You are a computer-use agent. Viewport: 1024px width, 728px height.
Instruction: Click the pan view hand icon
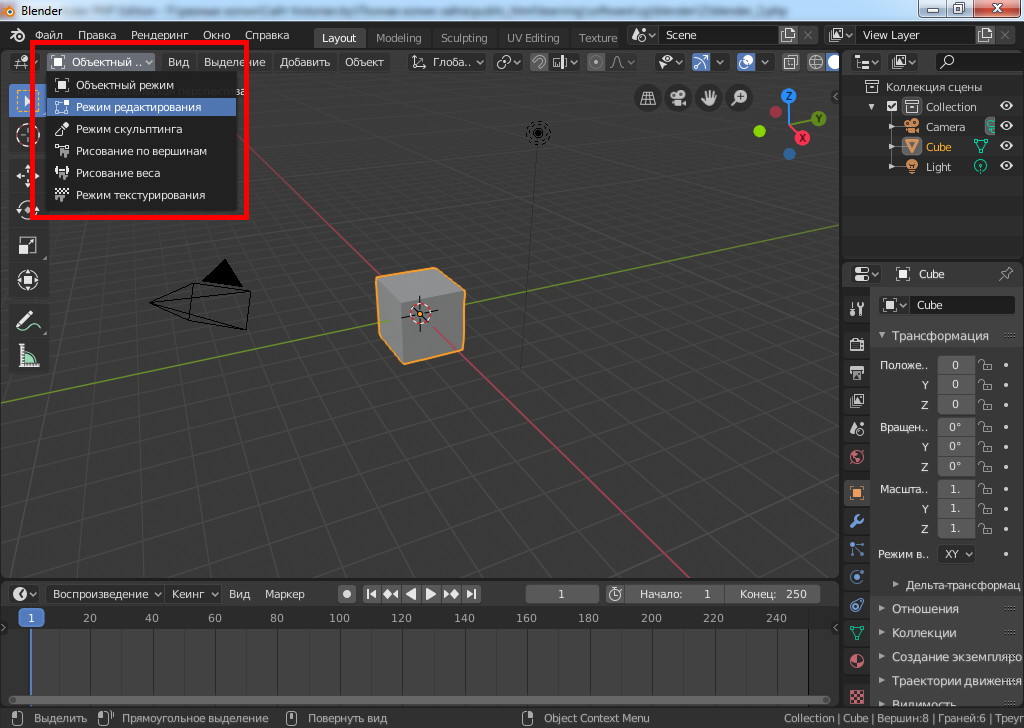click(x=709, y=98)
